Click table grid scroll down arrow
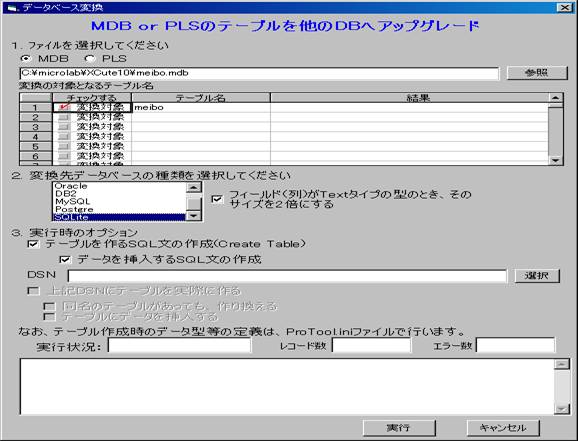Screen dimensions: 578x441 coord(555,160)
